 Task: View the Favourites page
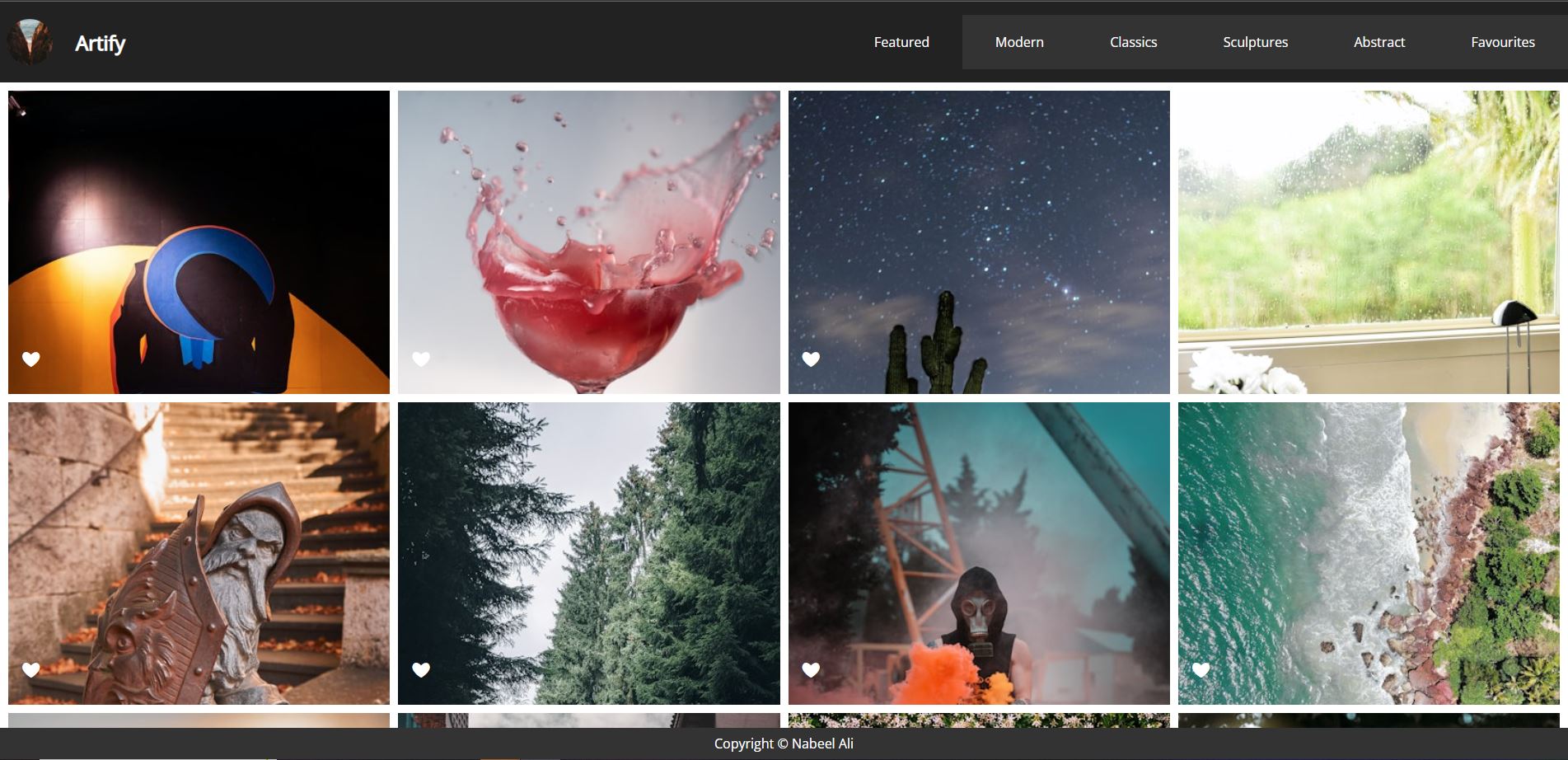tap(1503, 42)
